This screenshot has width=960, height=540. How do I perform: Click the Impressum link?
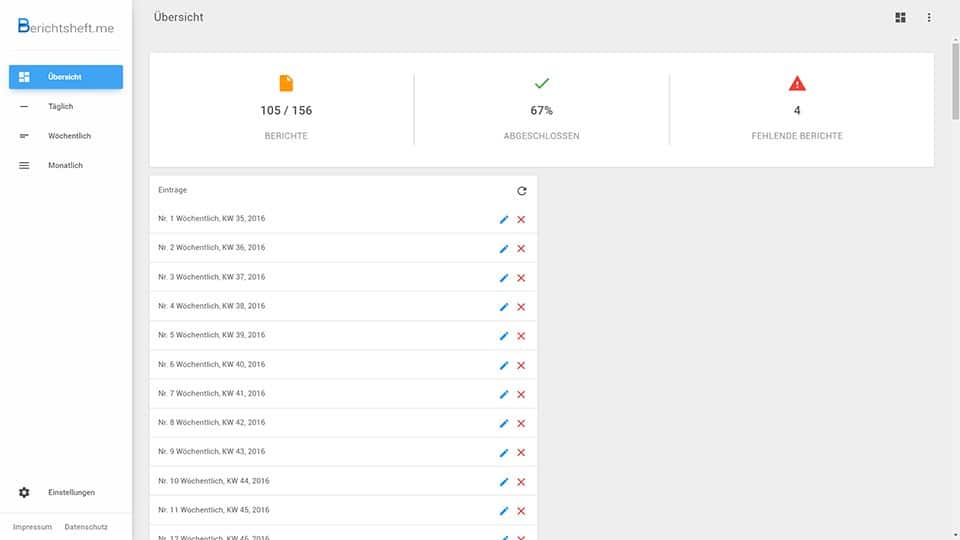(32, 527)
